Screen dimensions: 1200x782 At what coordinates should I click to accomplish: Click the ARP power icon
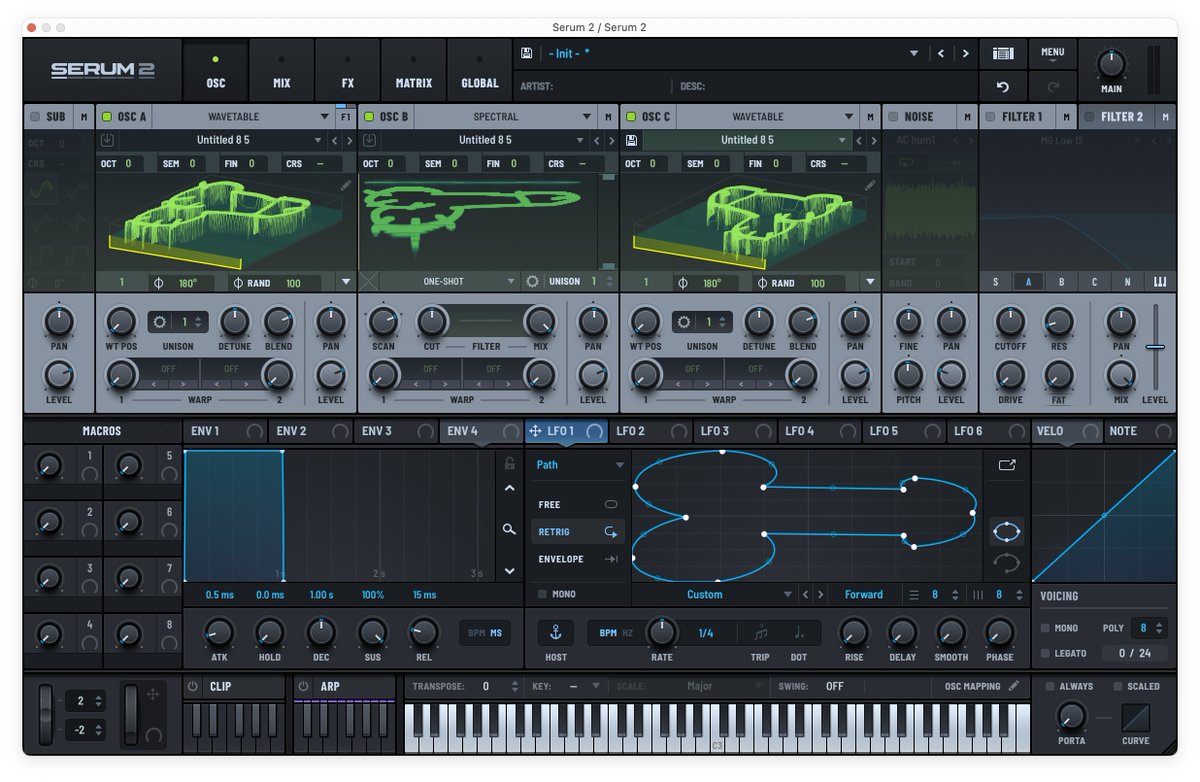303,687
